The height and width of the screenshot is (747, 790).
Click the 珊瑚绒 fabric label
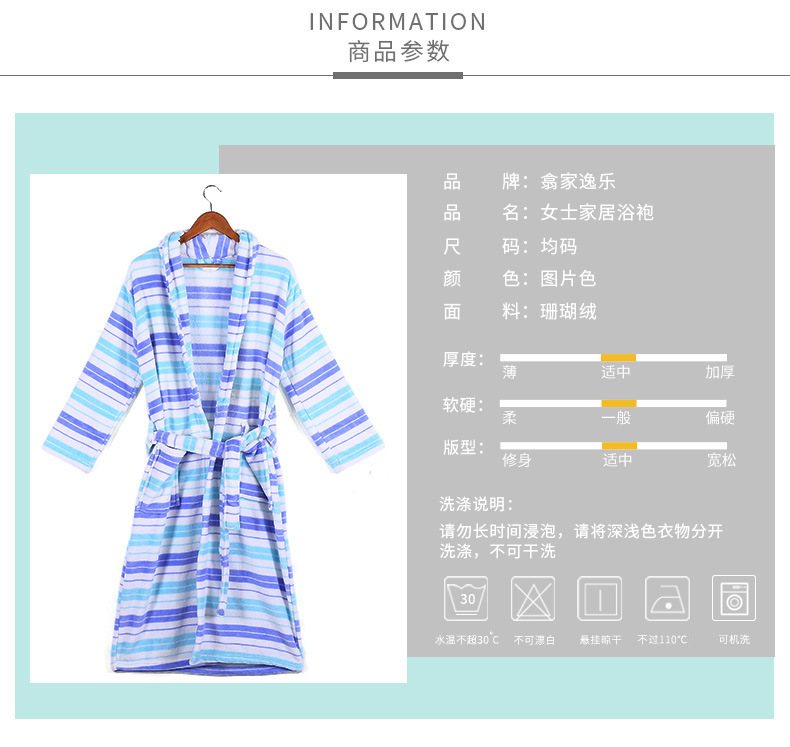[568, 311]
